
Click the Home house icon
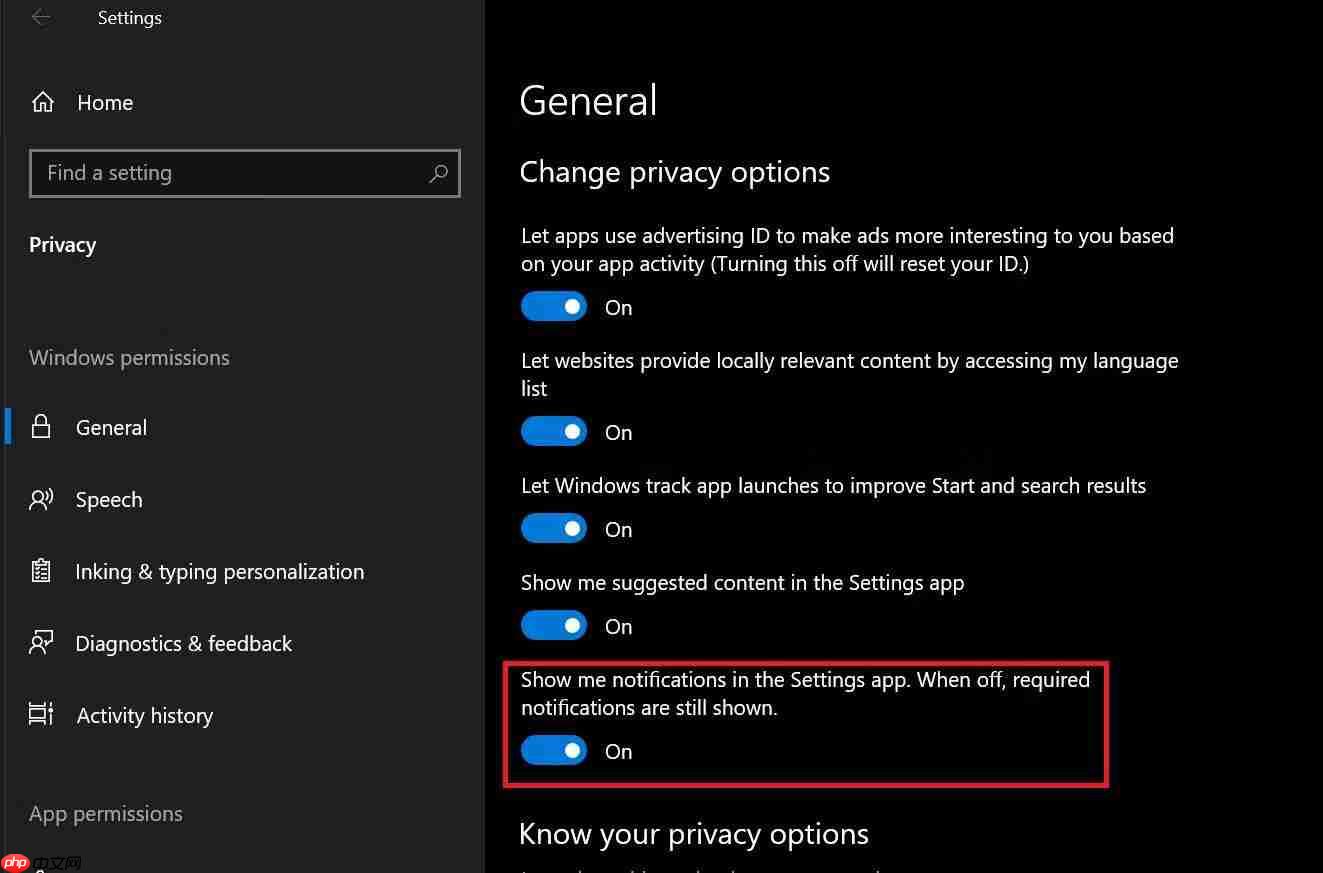[43, 101]
